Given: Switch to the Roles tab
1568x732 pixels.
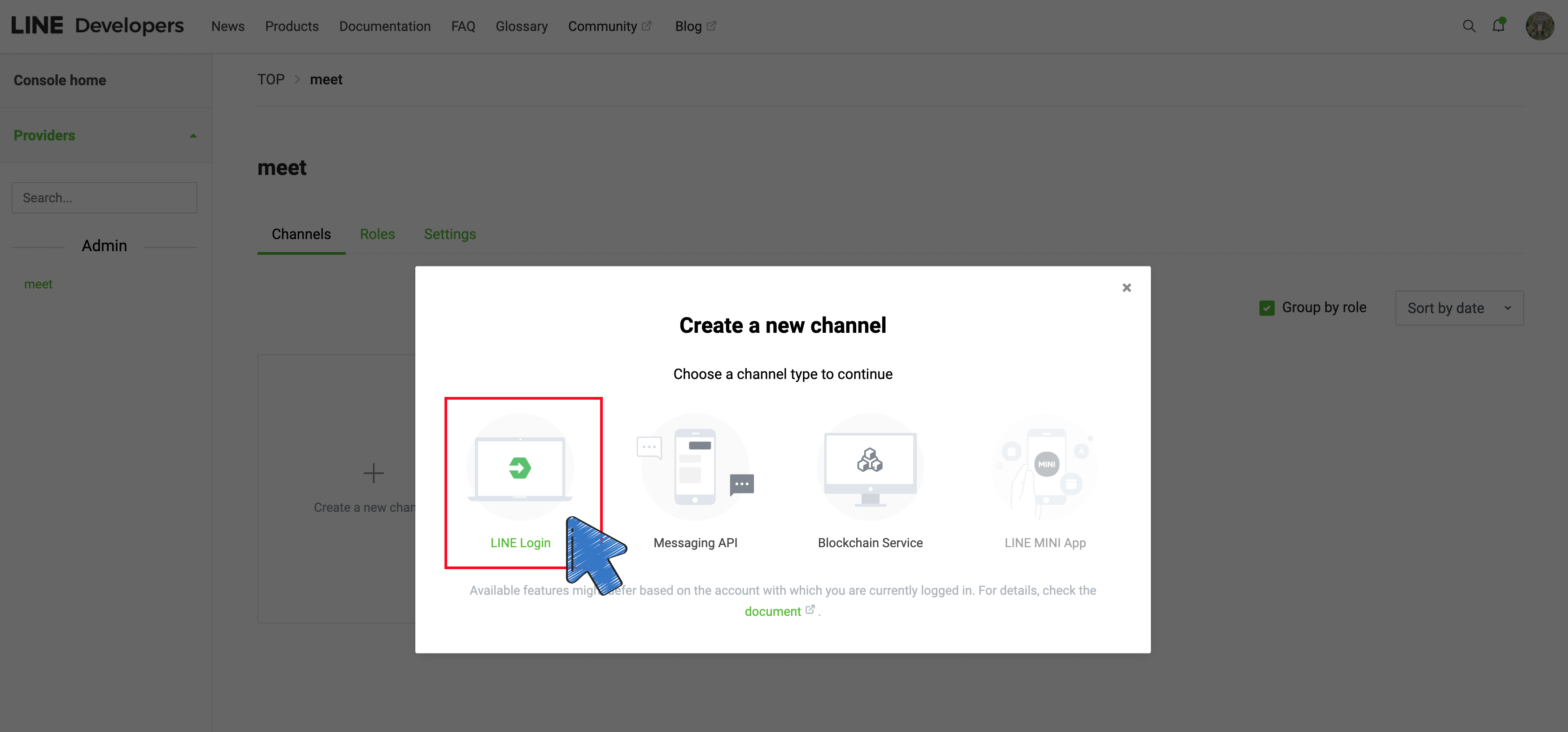Looking at the screenshot, I should coord(377,234).
